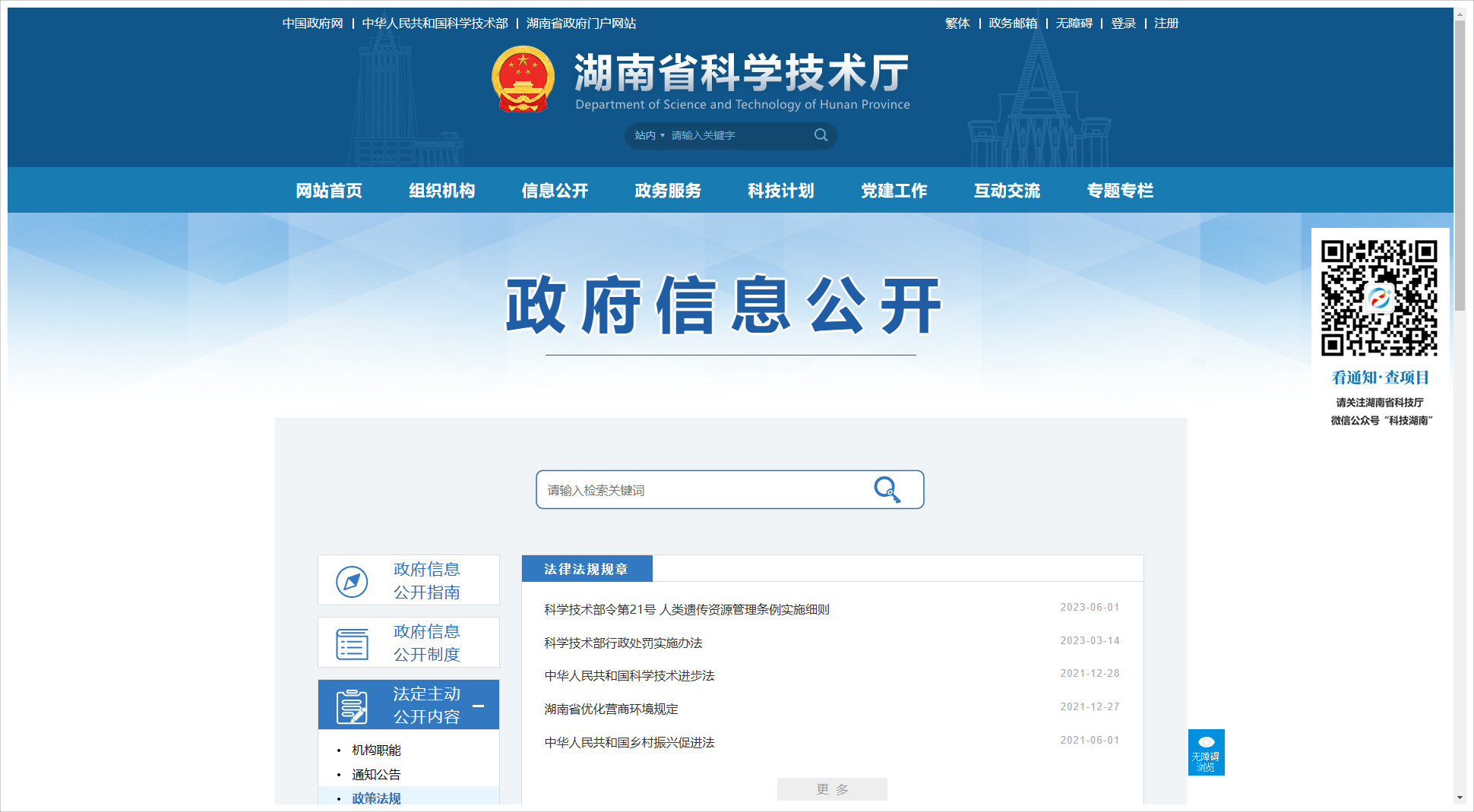Image resolution: width=1474 pixels, height=812 pixels.
Task: Click the header search magnifier icon
Action: point(821,135)
